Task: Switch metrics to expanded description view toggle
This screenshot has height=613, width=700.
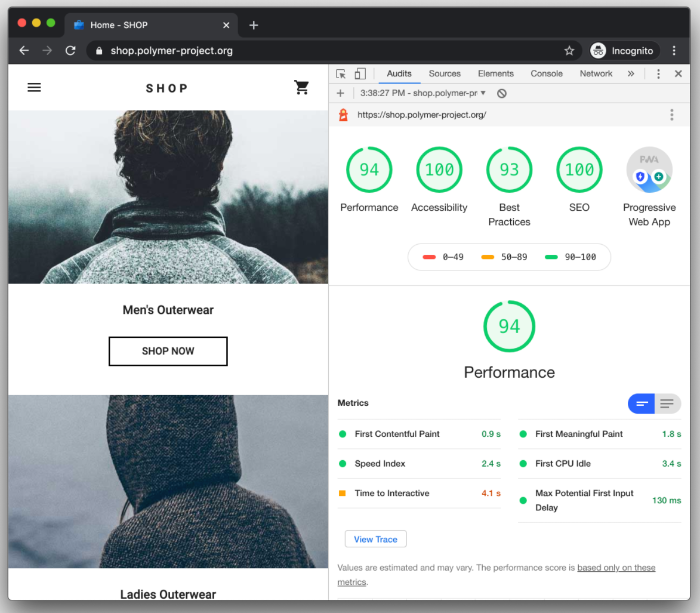Action: [x=667, y=404]
